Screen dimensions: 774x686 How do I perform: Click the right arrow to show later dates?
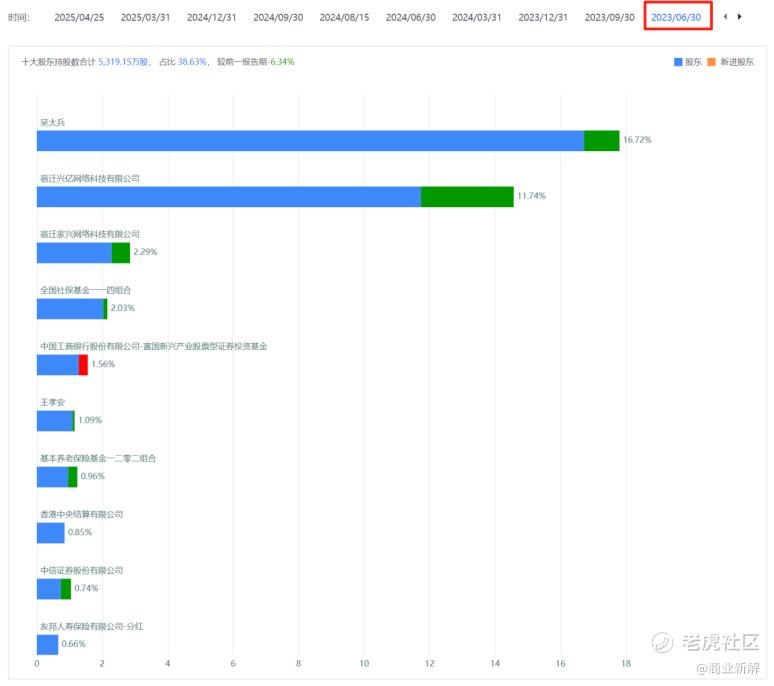click(x=739, y=17)
